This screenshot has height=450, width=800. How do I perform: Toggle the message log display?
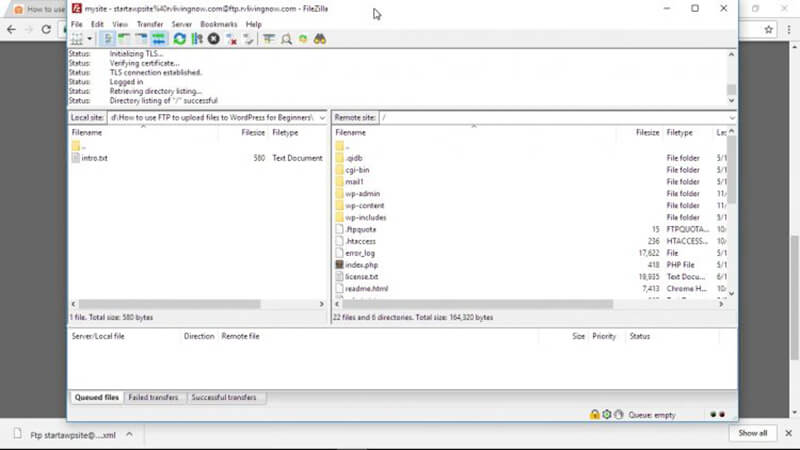coord(108,39)
